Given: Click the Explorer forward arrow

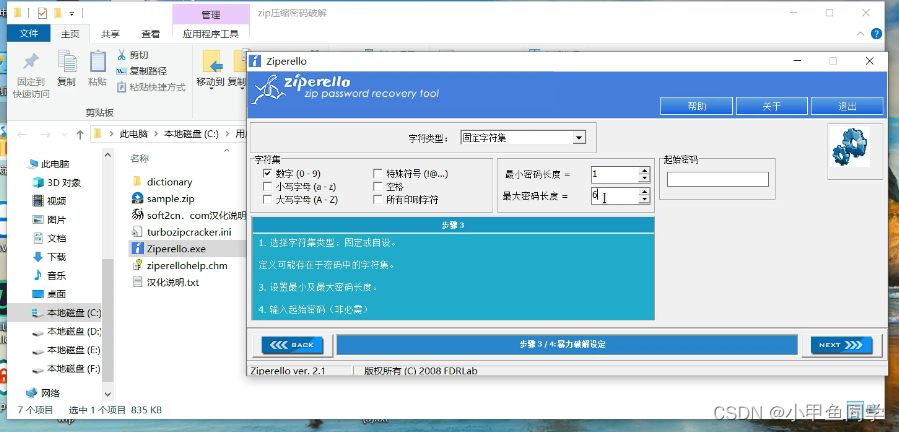Looking at the screenshot, I should click(46, 135).
